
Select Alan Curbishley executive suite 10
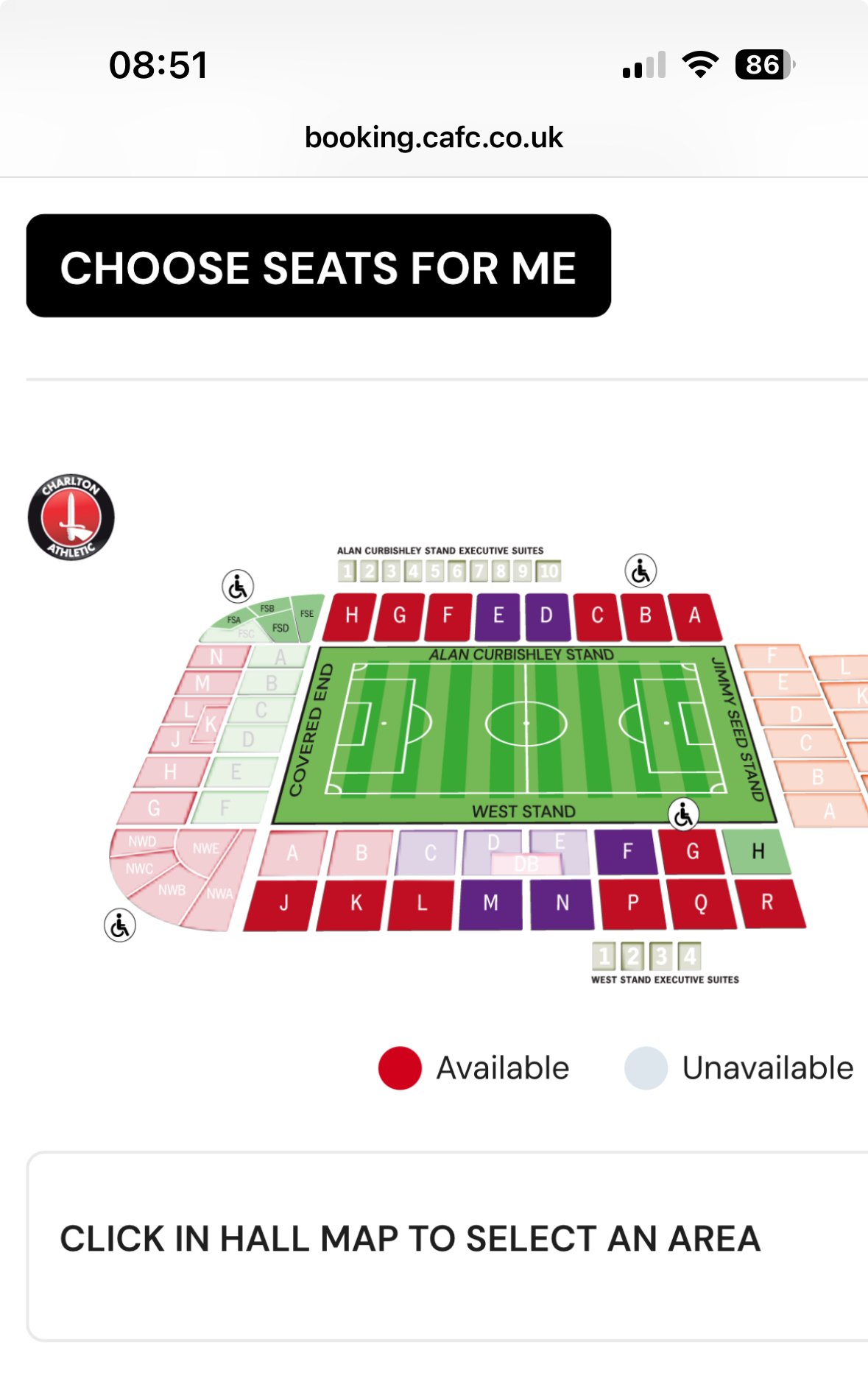(548, 571)
